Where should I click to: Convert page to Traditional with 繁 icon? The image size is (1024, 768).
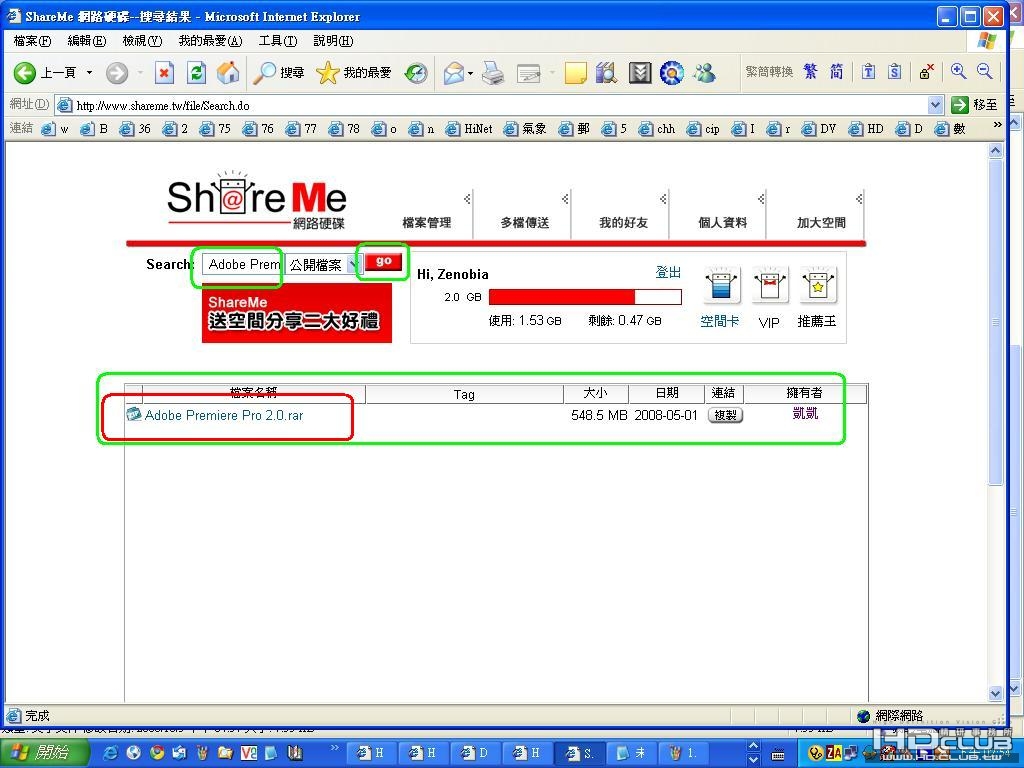810,71
